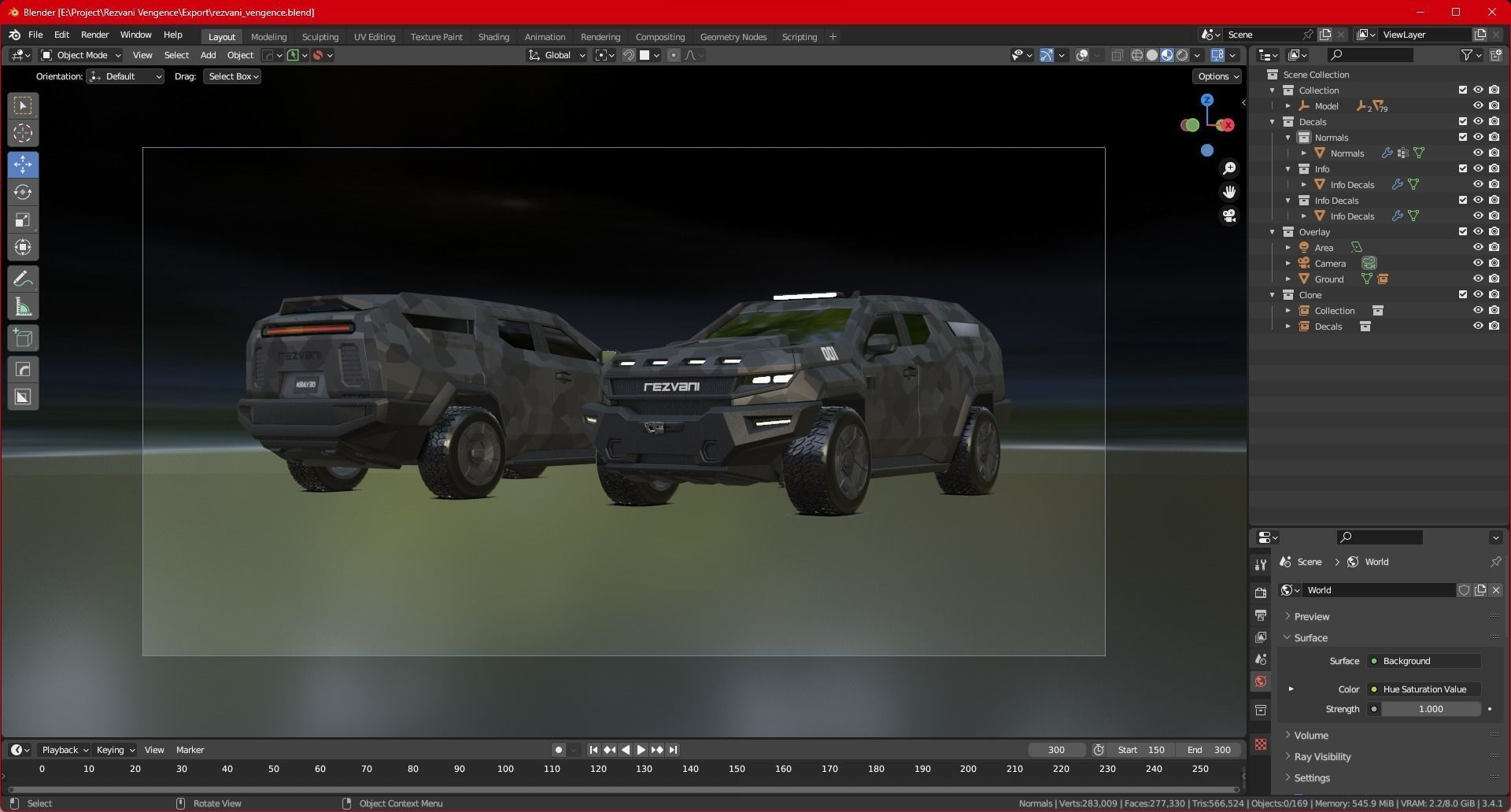Hide the Model object in viewport
The height and width of the screenshot is (812, 1511).
(1478, 105)
